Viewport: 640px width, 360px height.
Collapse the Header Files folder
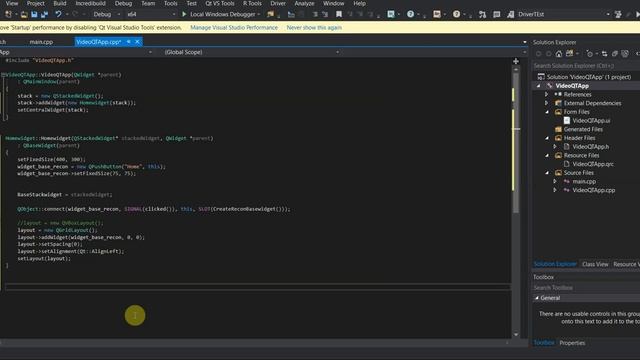547,138
